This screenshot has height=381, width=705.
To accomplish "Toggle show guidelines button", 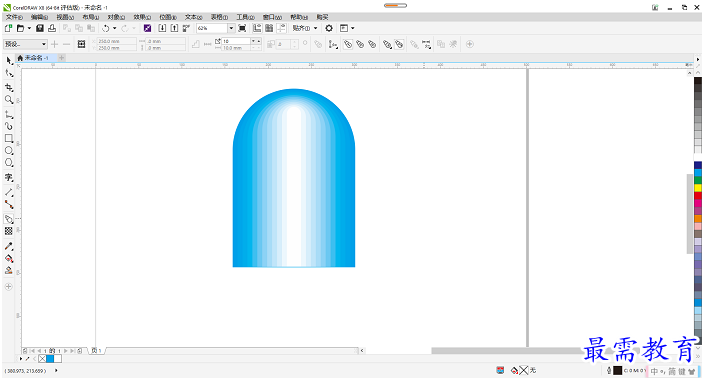I will click(x=281, y=28).
